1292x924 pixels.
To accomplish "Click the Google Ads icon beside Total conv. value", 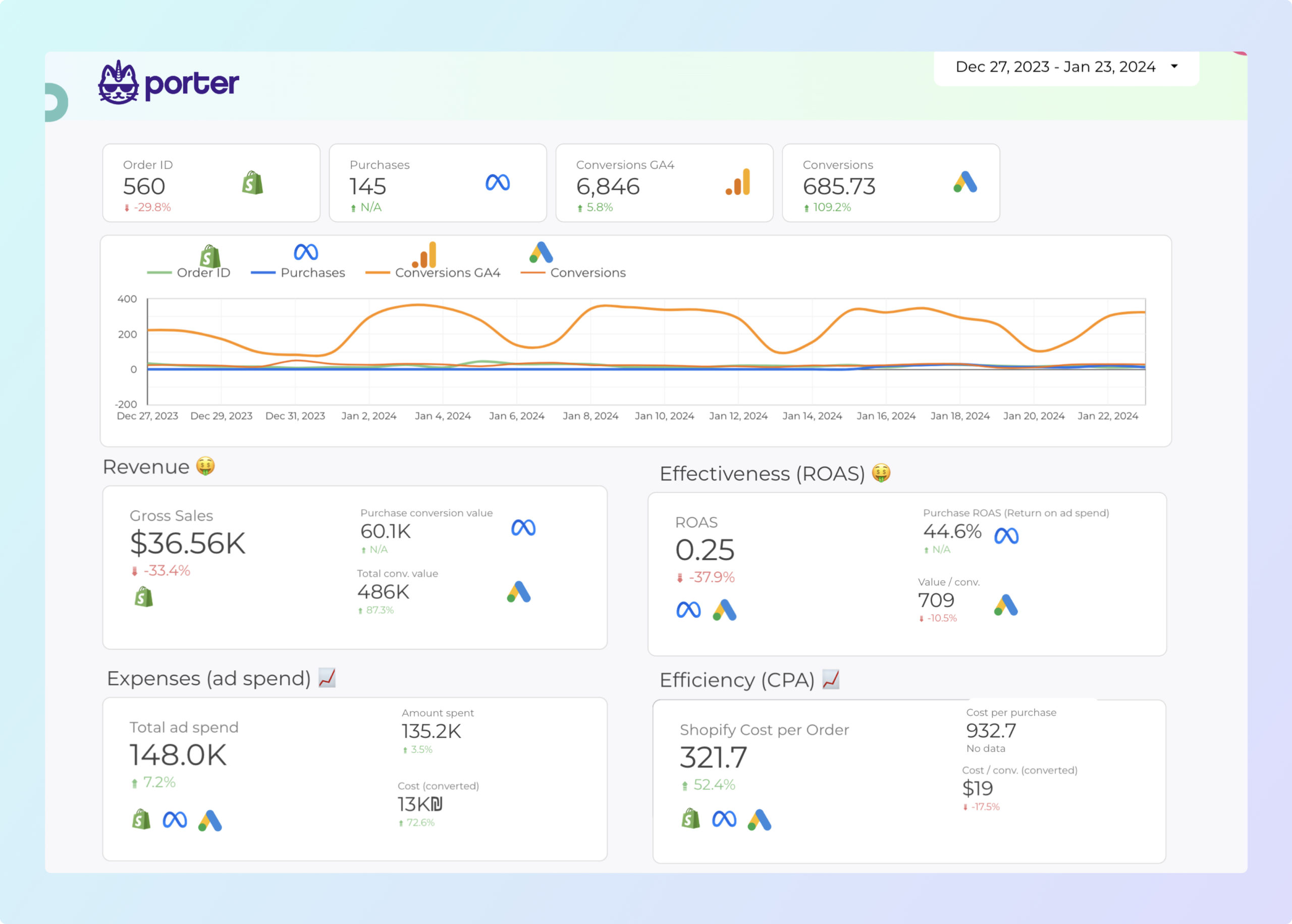I will 519,592.
